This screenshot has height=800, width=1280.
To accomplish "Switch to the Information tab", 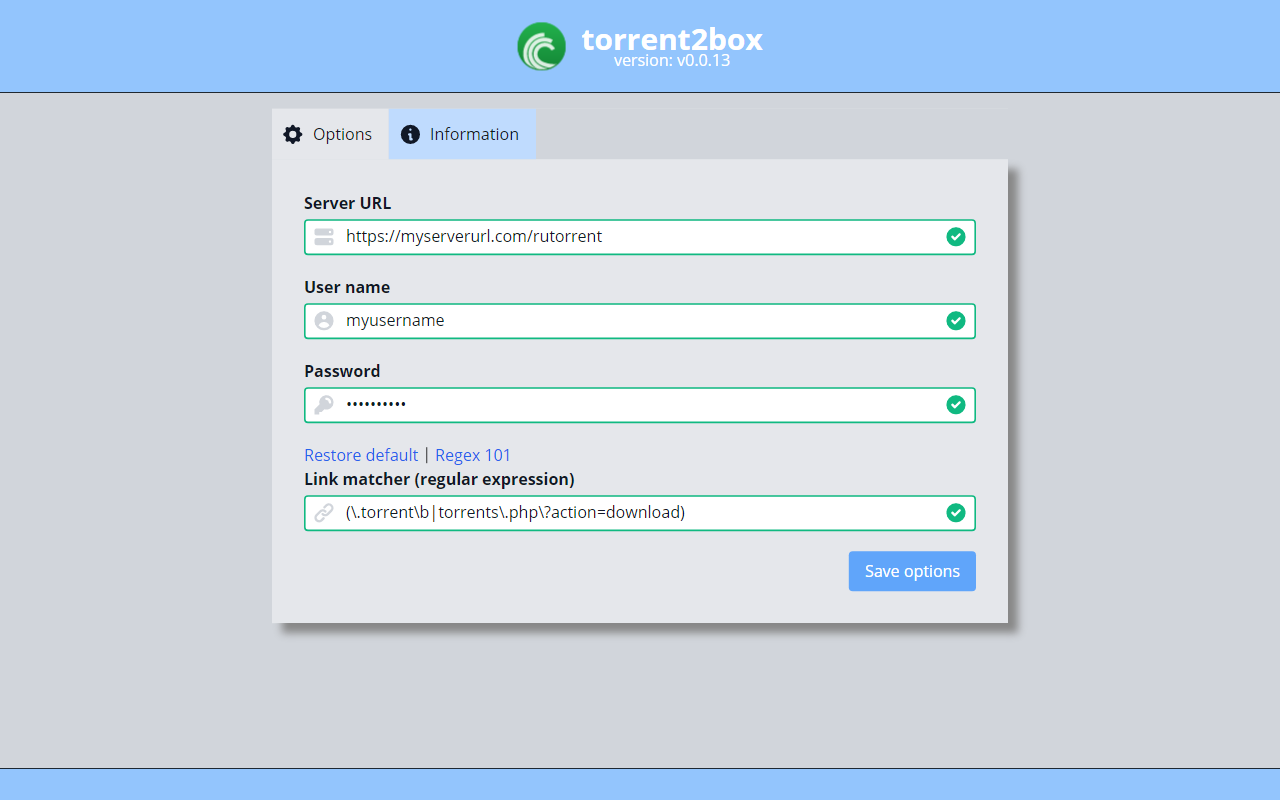I will click(x=462, y=133).
